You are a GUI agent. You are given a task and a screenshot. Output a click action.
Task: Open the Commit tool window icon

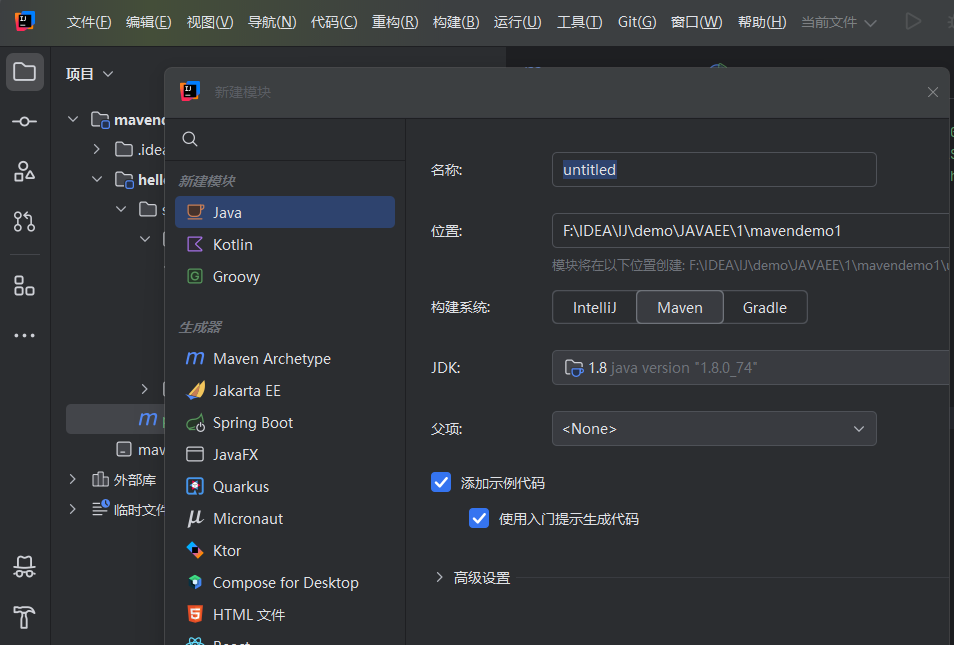[x=25, y=121]
